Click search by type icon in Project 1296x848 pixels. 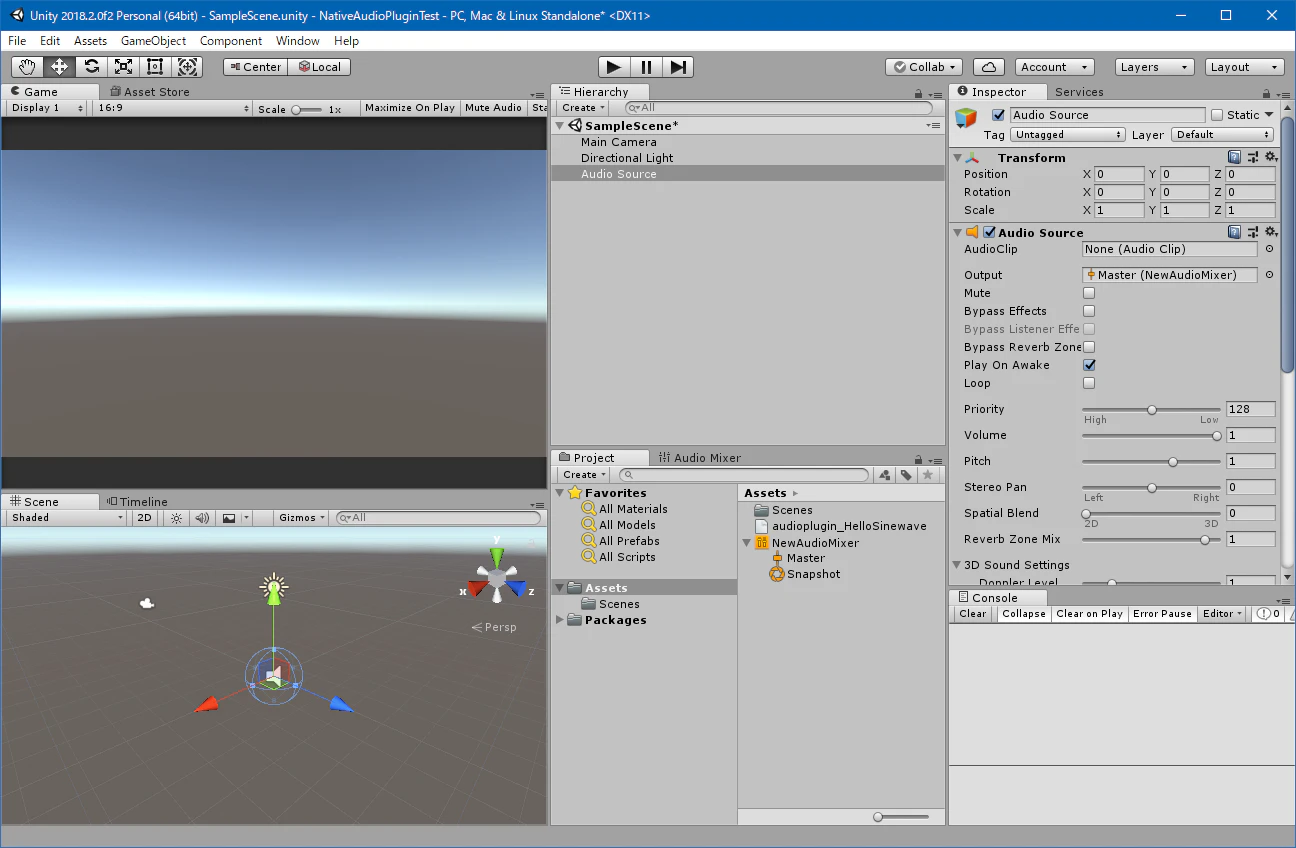885,475
